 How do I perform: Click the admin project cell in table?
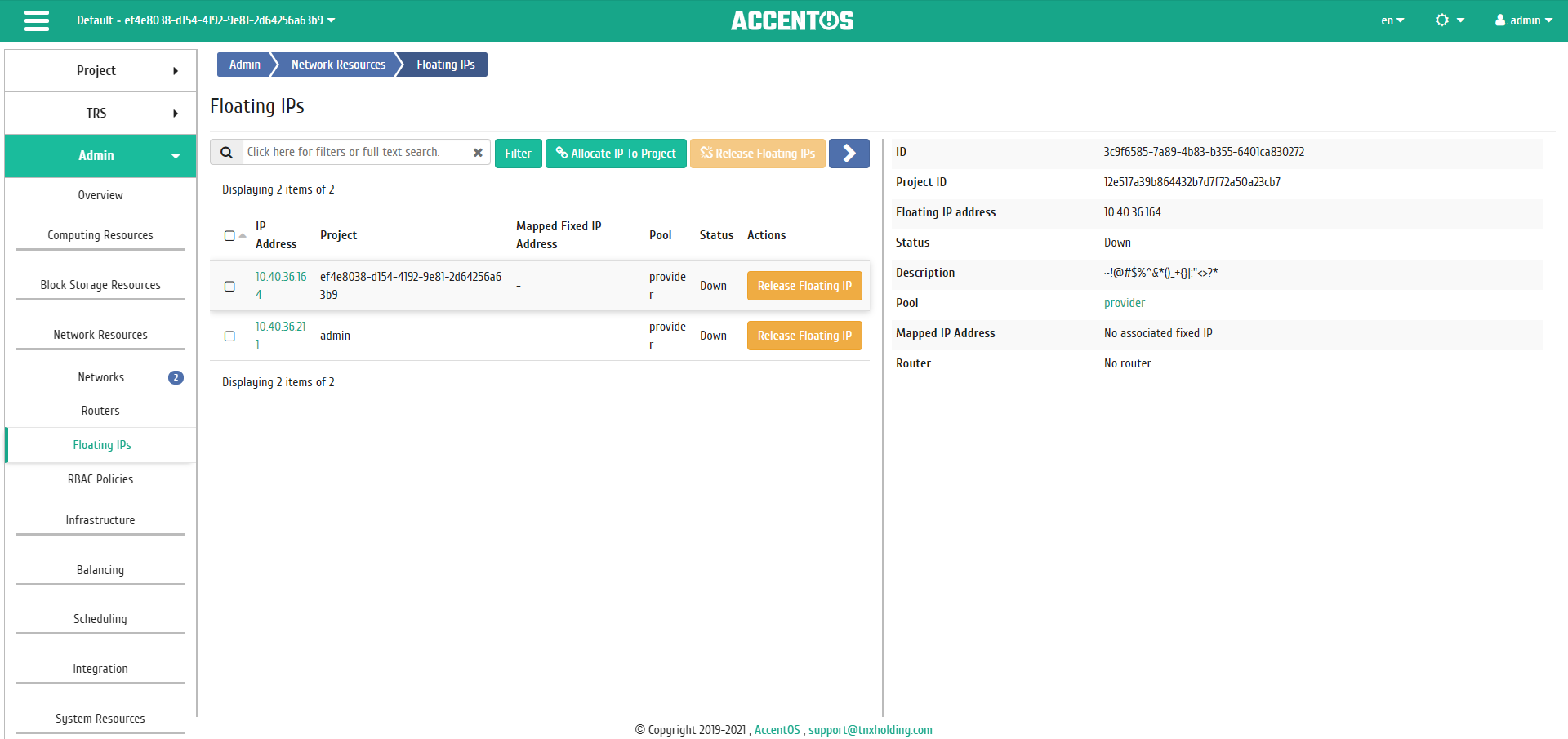(335, 336)
